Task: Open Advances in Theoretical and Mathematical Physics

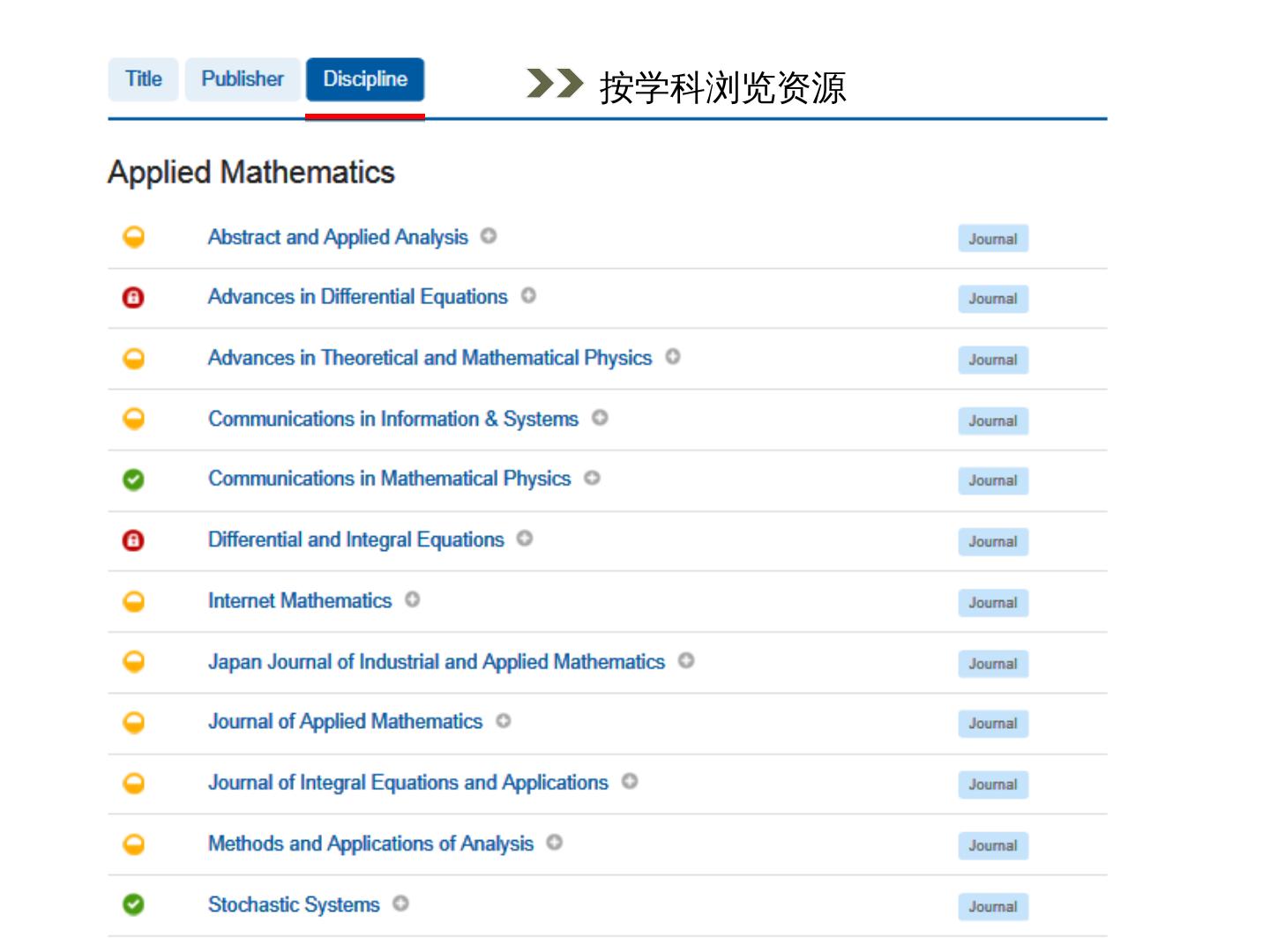Action: point(430,358)
